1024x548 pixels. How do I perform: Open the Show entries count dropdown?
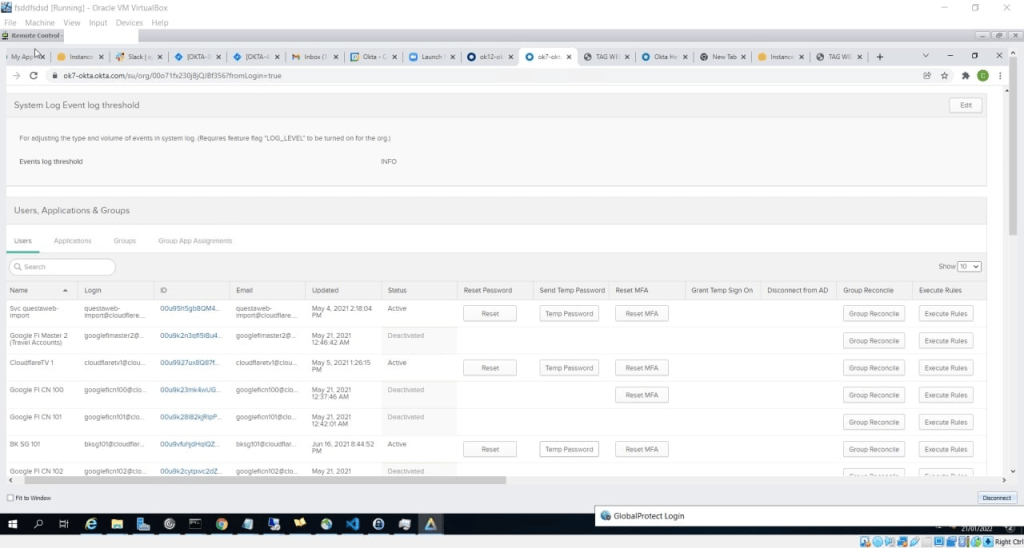tap(969, 267)
